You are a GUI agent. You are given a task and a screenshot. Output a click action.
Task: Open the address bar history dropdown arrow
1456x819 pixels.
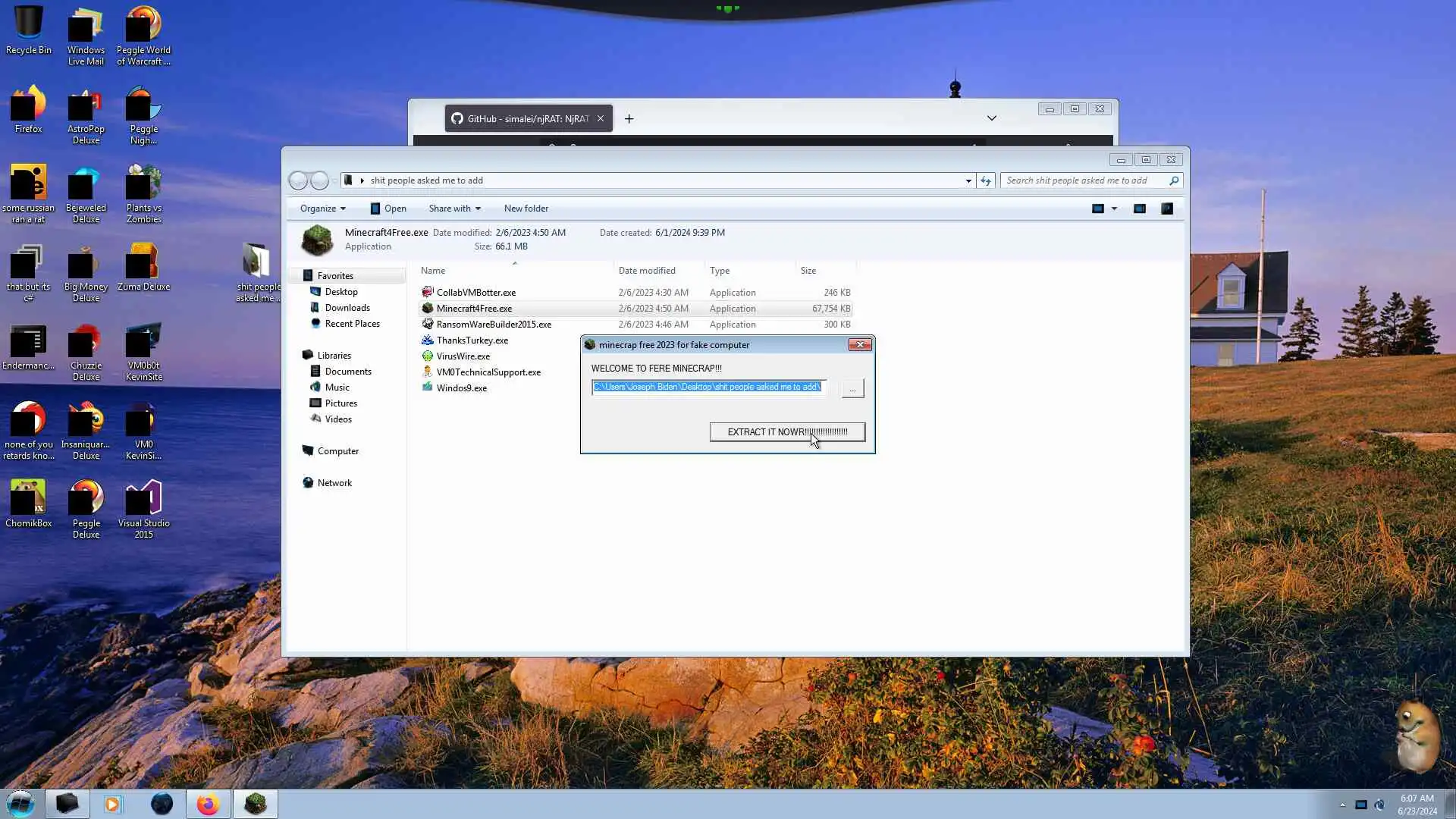(968, 180)
